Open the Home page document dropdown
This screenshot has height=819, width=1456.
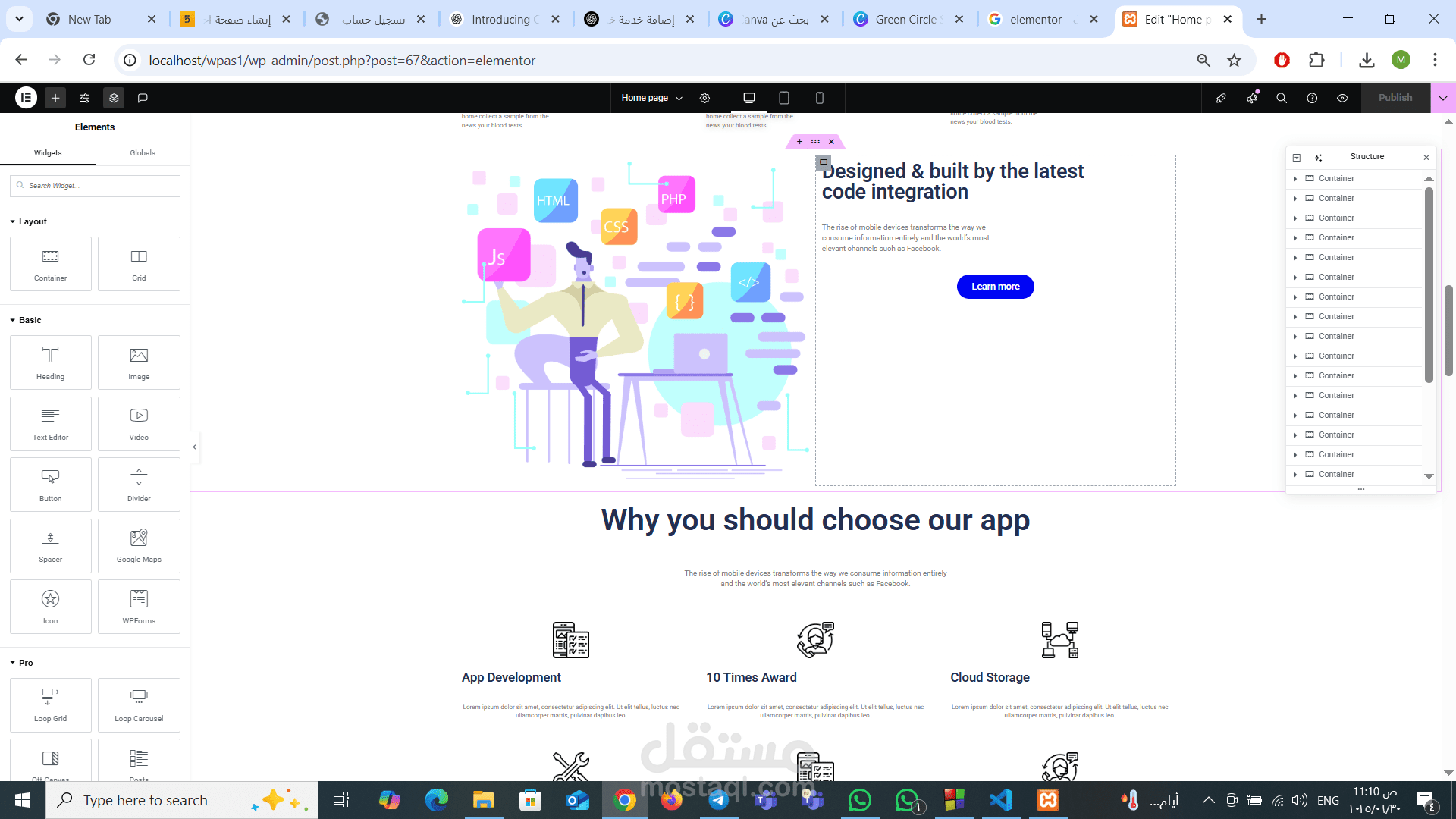point(652,98)
